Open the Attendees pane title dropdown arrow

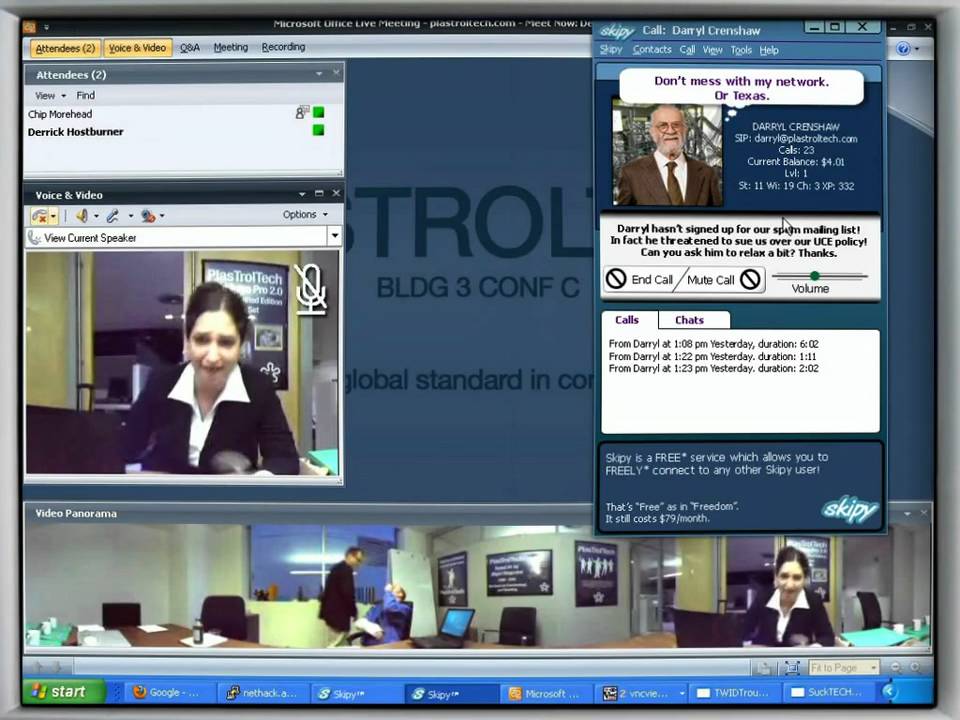pos(319,74)
